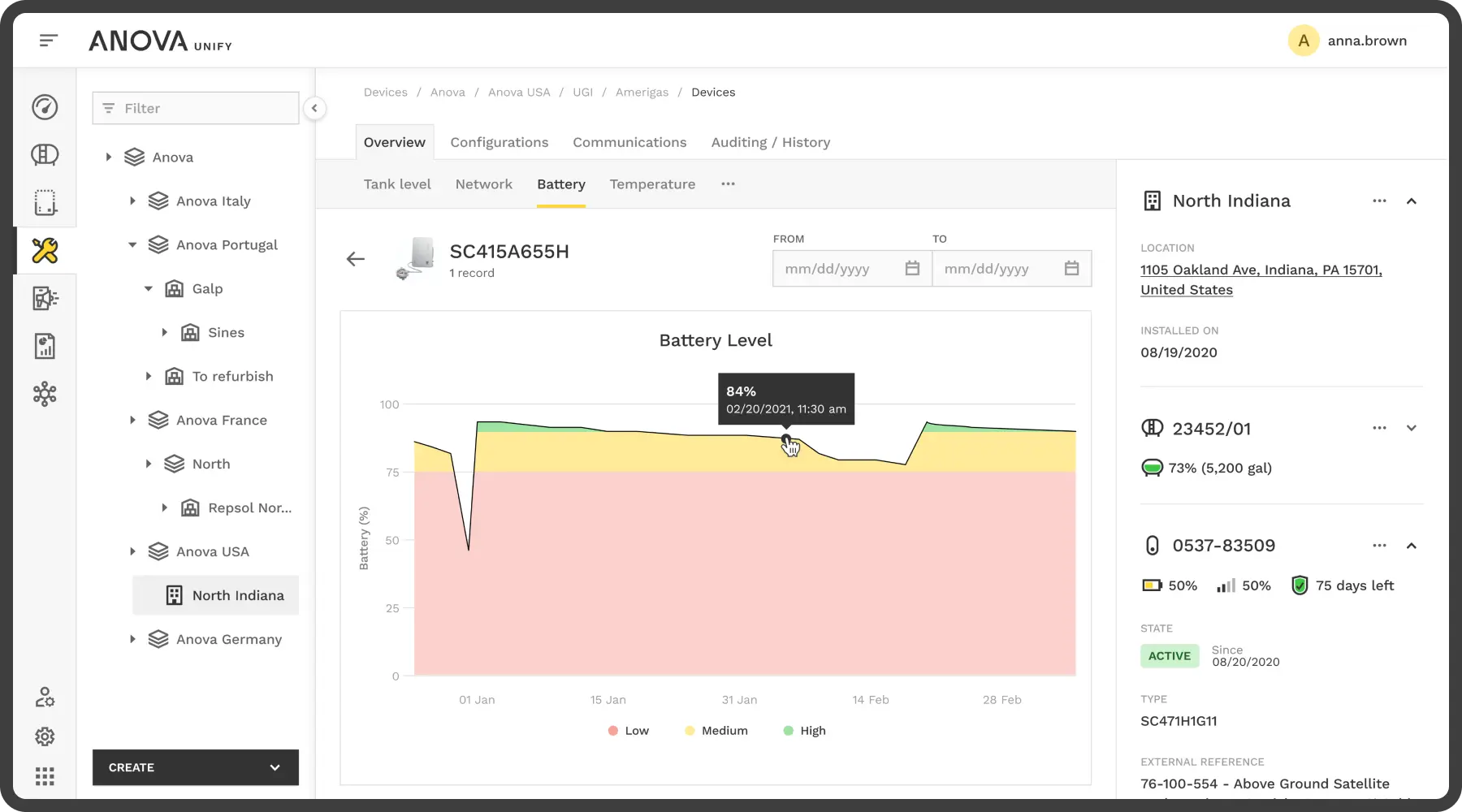Expand the 23452/01 tank section
Screen dimensions: 1462x812
point(1411,429)
